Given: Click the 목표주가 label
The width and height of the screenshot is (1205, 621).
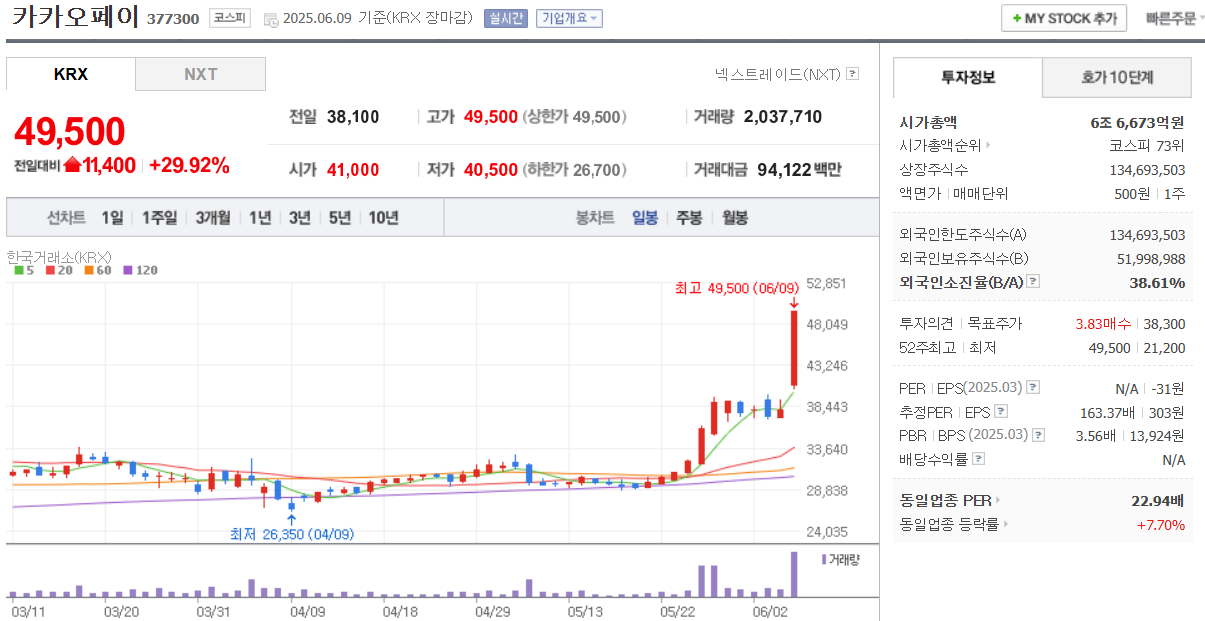Looking at the screenshot, I should (995, 324).
